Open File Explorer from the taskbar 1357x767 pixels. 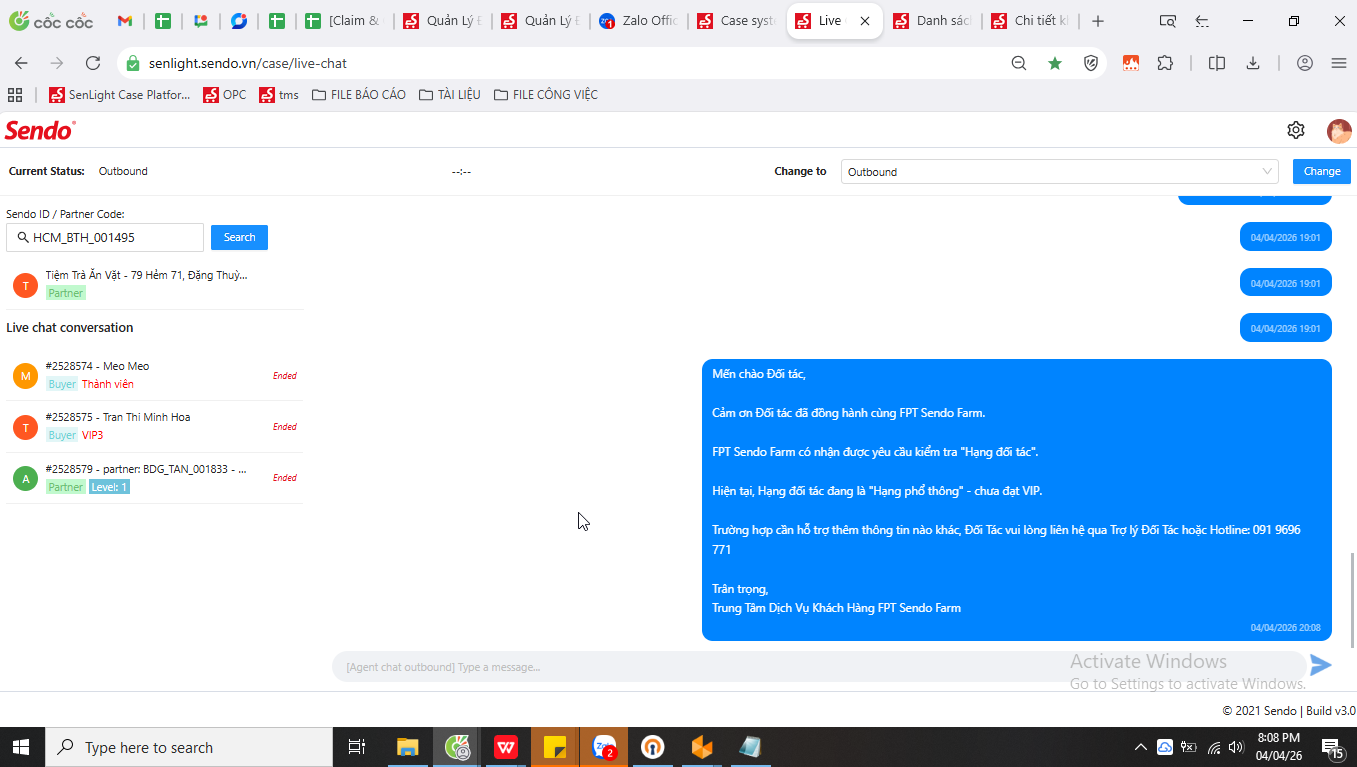[407, 747]
